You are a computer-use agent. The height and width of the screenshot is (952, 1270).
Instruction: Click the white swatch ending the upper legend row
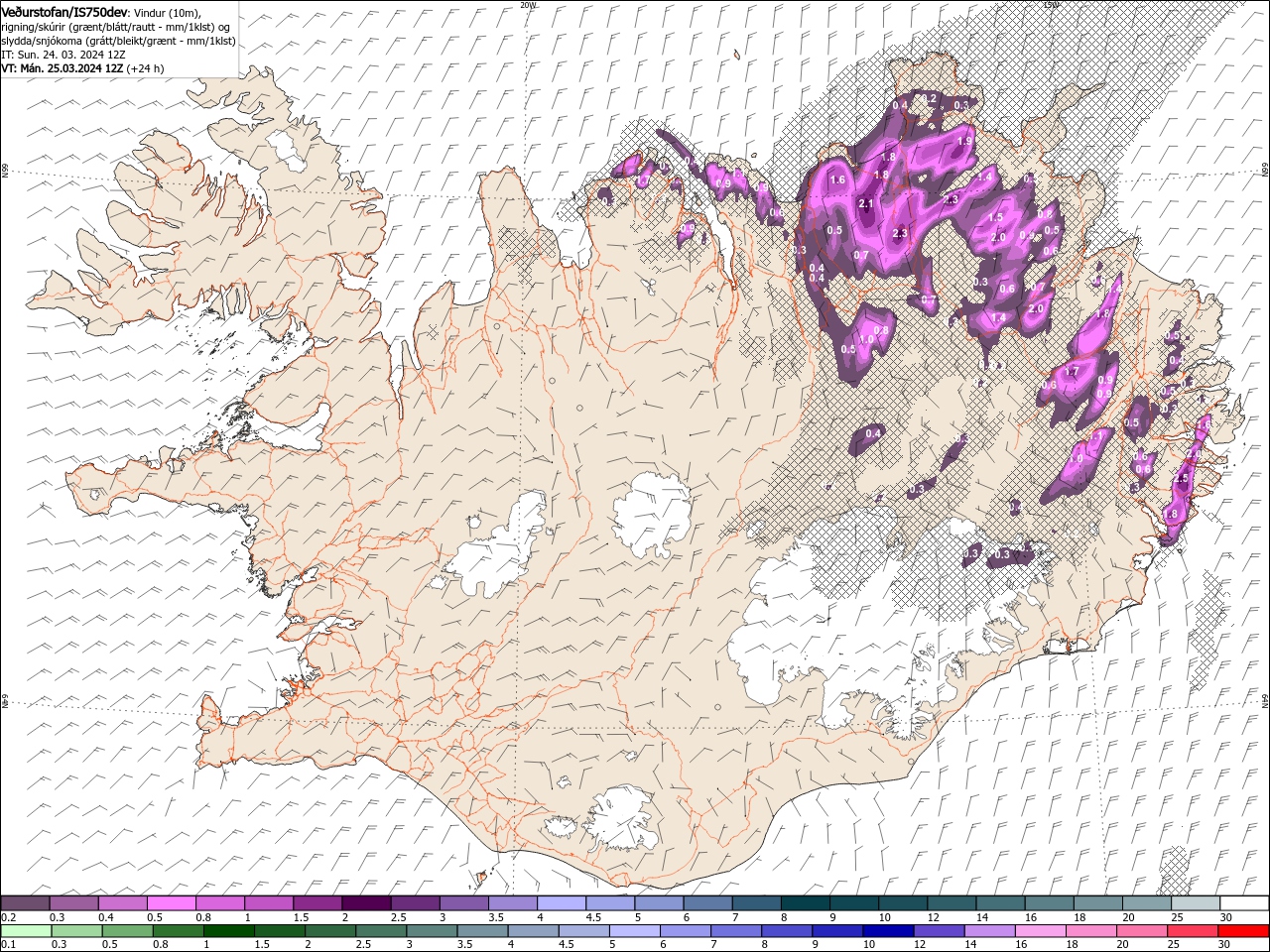[x=1243, y=903]
